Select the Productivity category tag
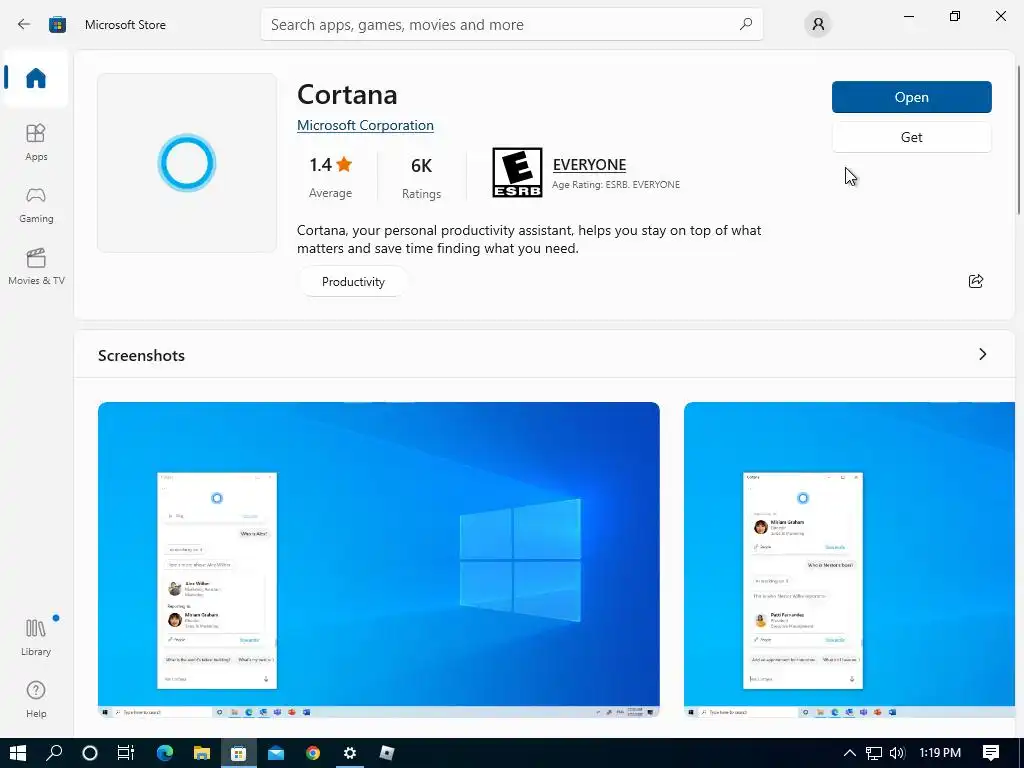The image size is (1024, 768). [353, 281]
